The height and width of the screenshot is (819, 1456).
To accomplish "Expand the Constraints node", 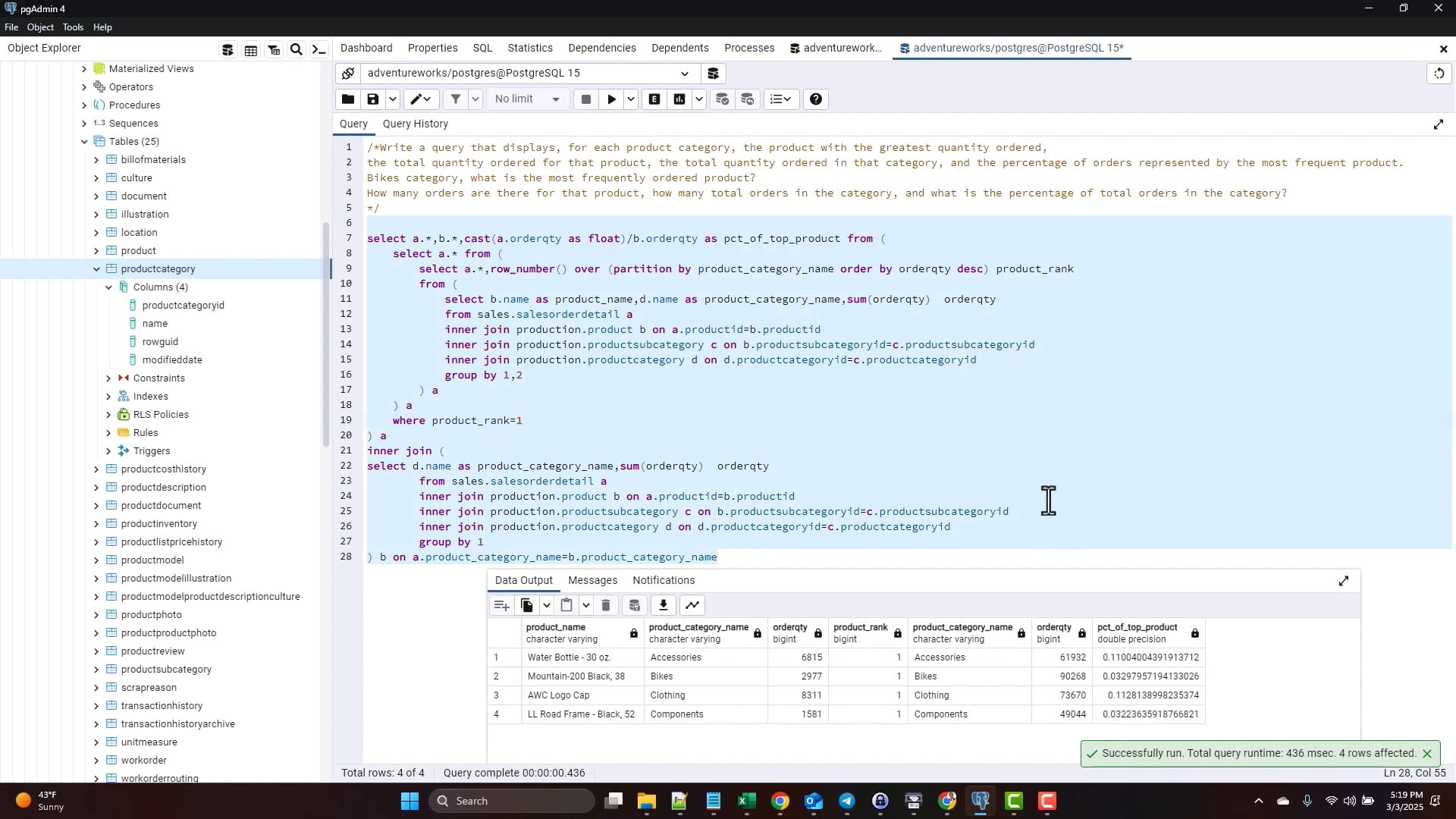I will [108, 378].
